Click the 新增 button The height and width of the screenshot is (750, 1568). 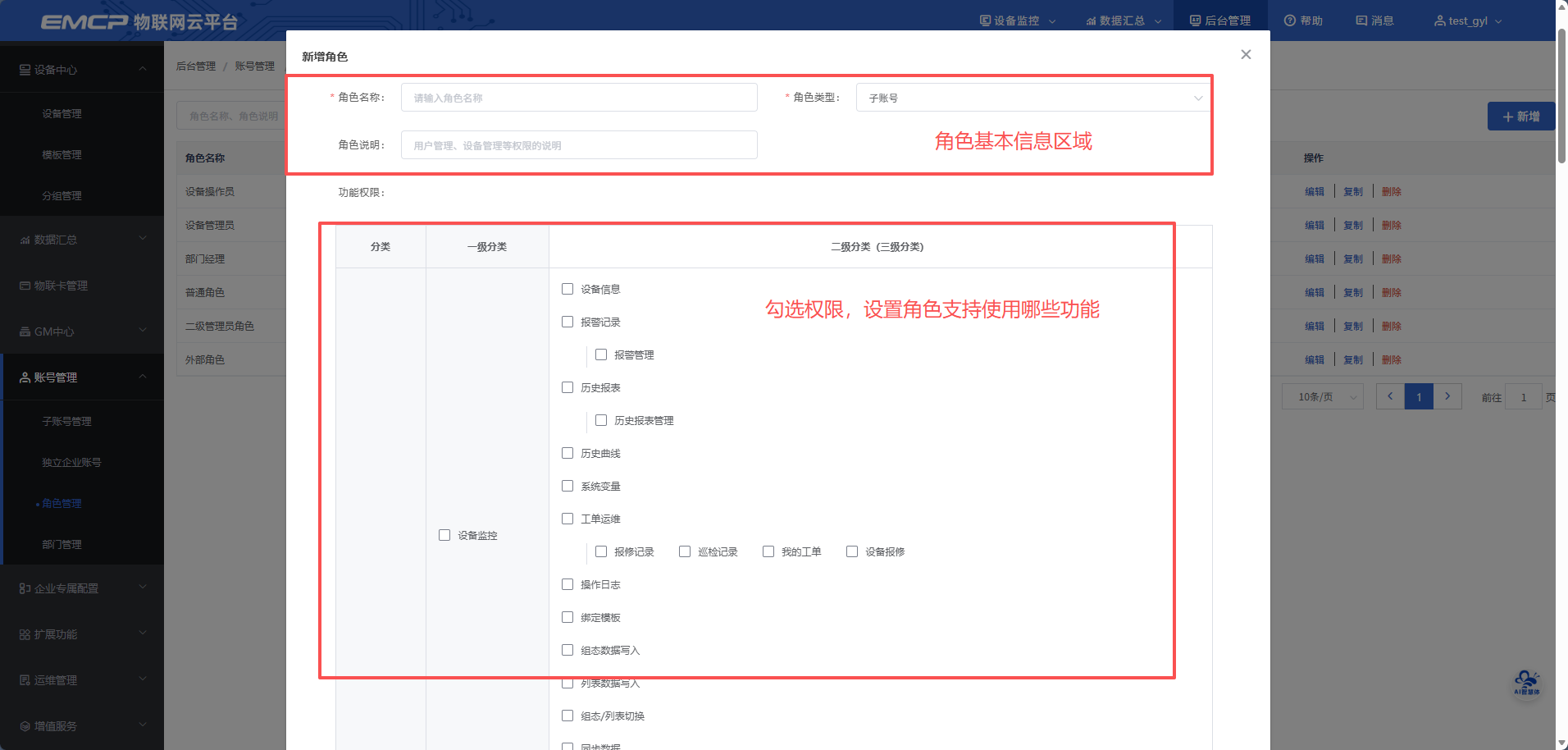[1521, 117]
